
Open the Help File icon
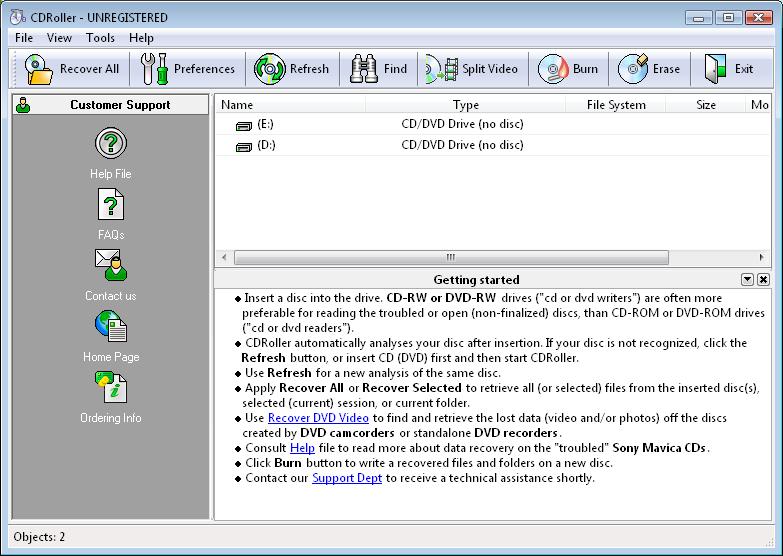111,143
